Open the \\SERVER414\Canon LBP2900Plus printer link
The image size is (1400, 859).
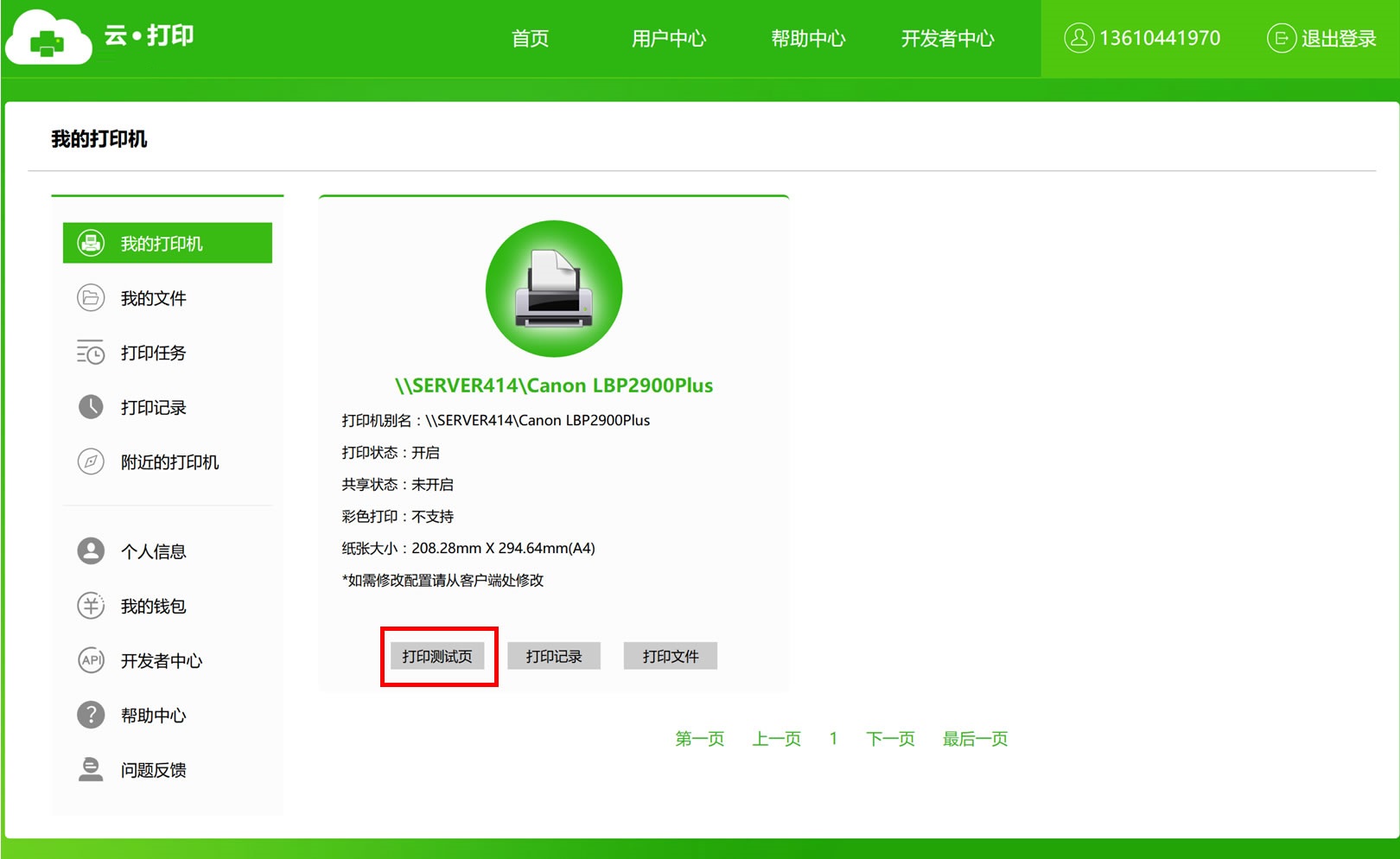[554, 385]
